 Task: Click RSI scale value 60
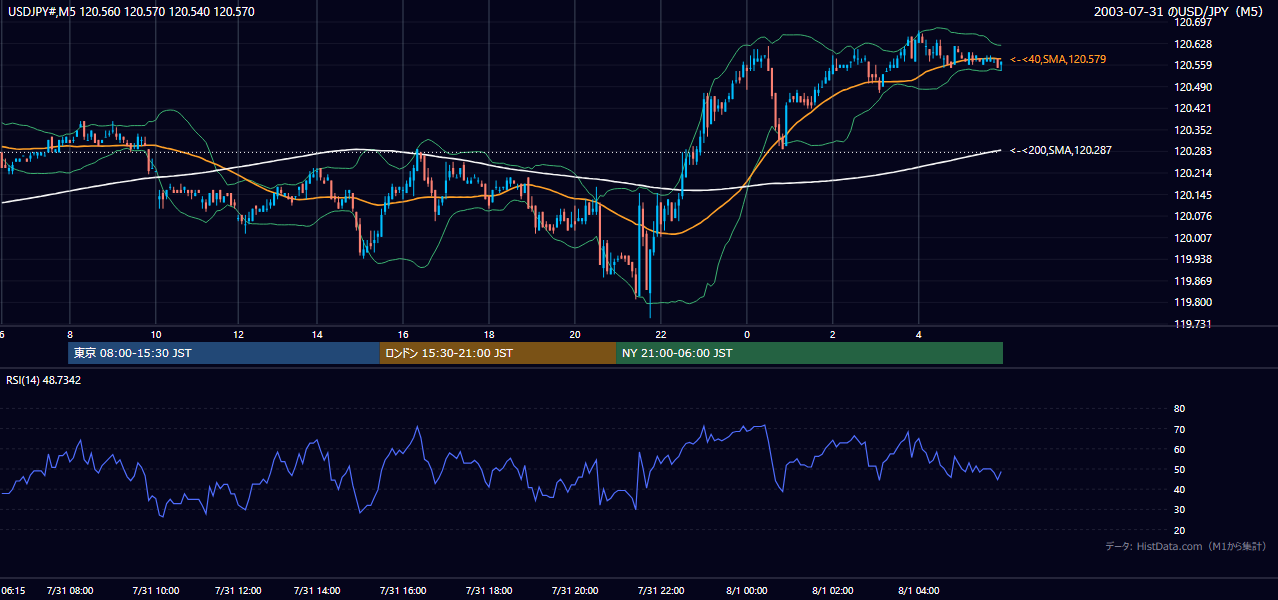coord(1179,449)
